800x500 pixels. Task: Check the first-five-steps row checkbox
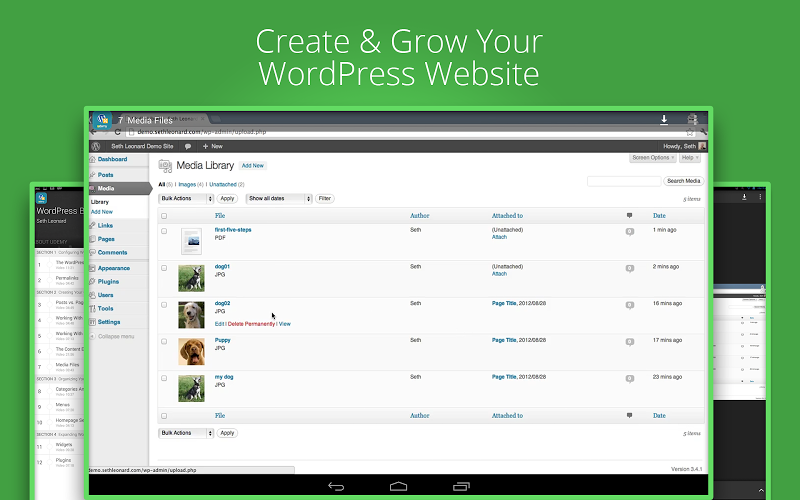coord(164,231)
